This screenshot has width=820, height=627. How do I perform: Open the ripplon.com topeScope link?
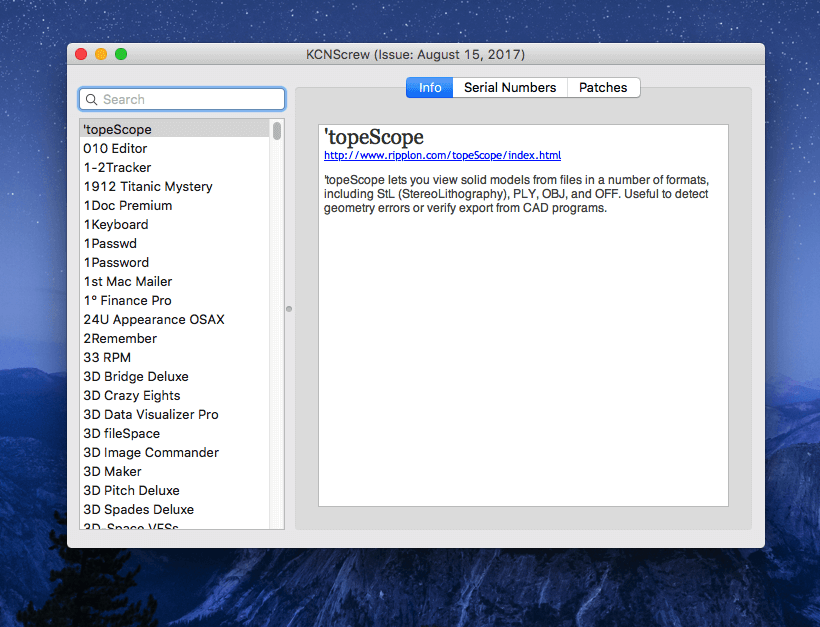(442, 156)
